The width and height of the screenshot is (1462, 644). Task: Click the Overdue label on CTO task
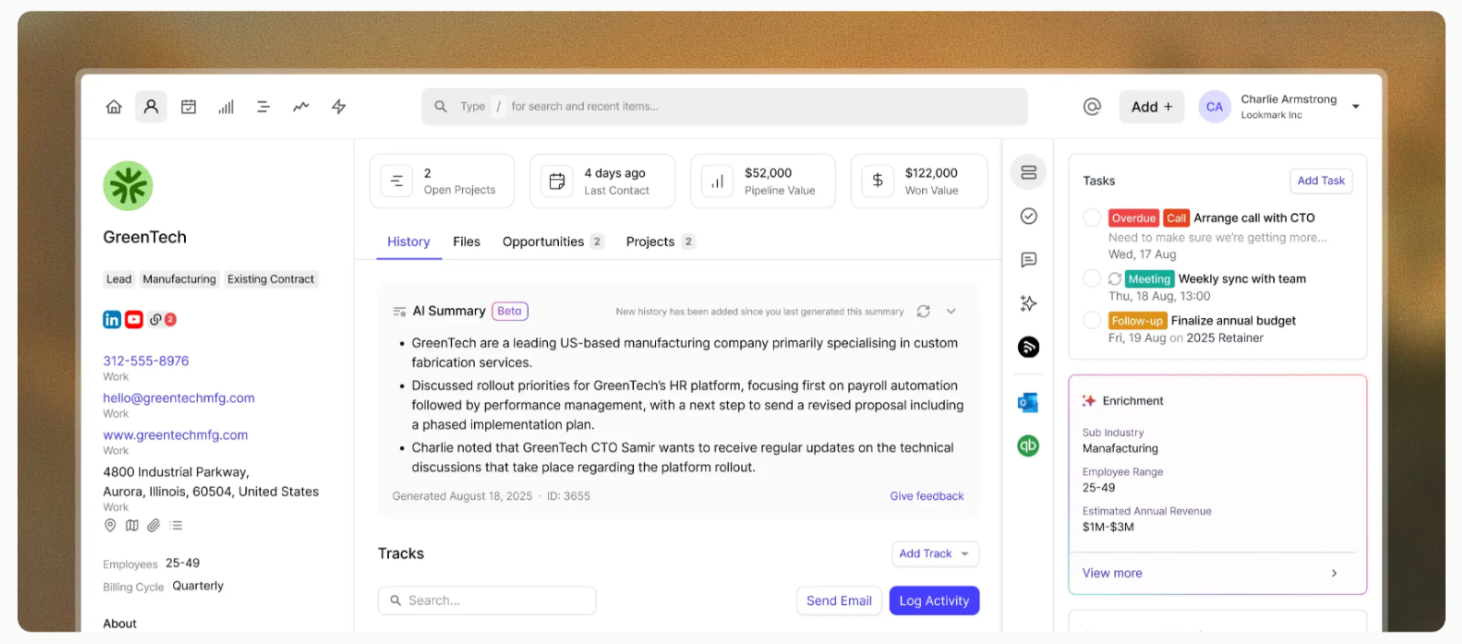click(x=1133, y=218)
